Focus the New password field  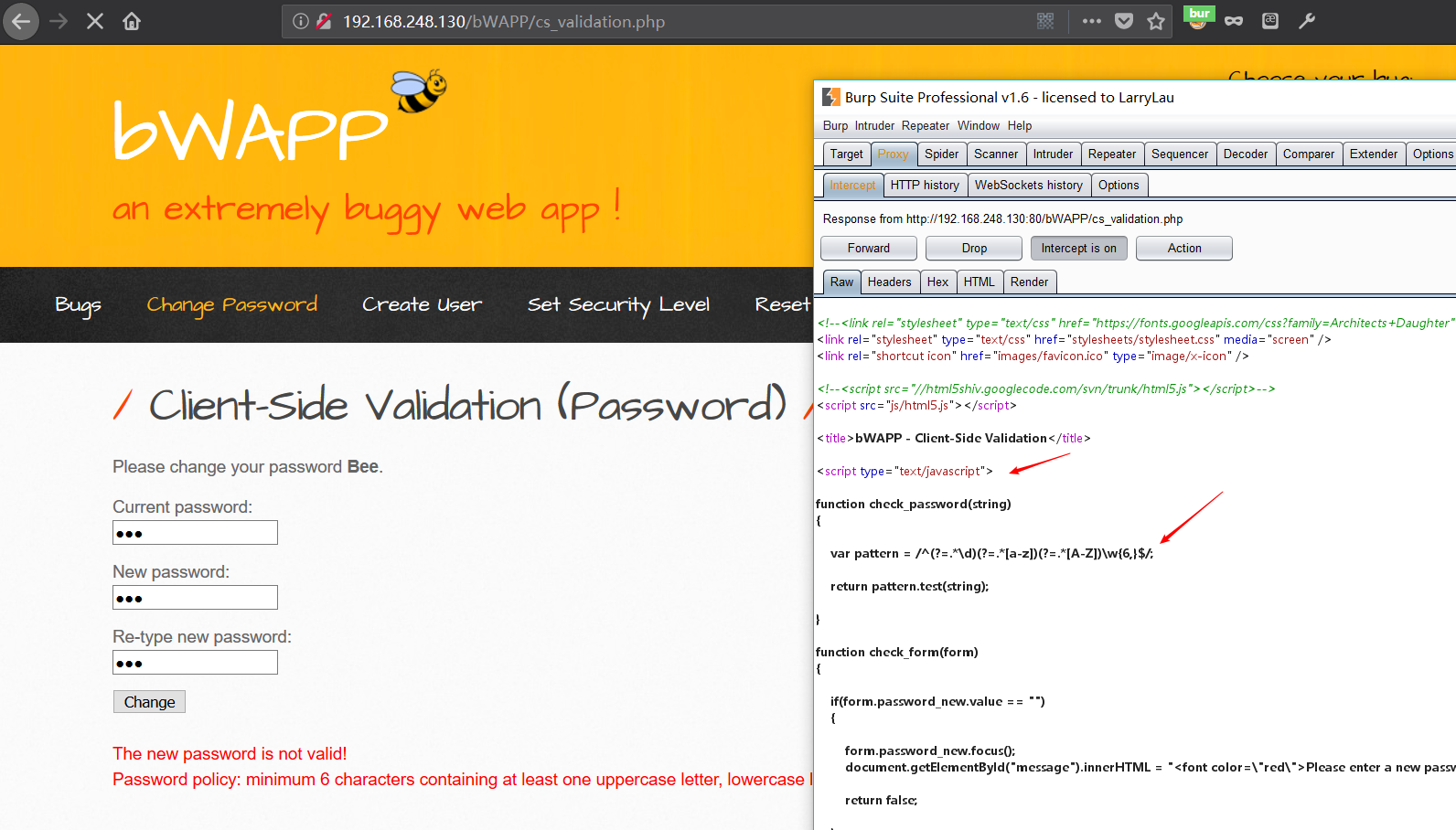tap(195, 598)
